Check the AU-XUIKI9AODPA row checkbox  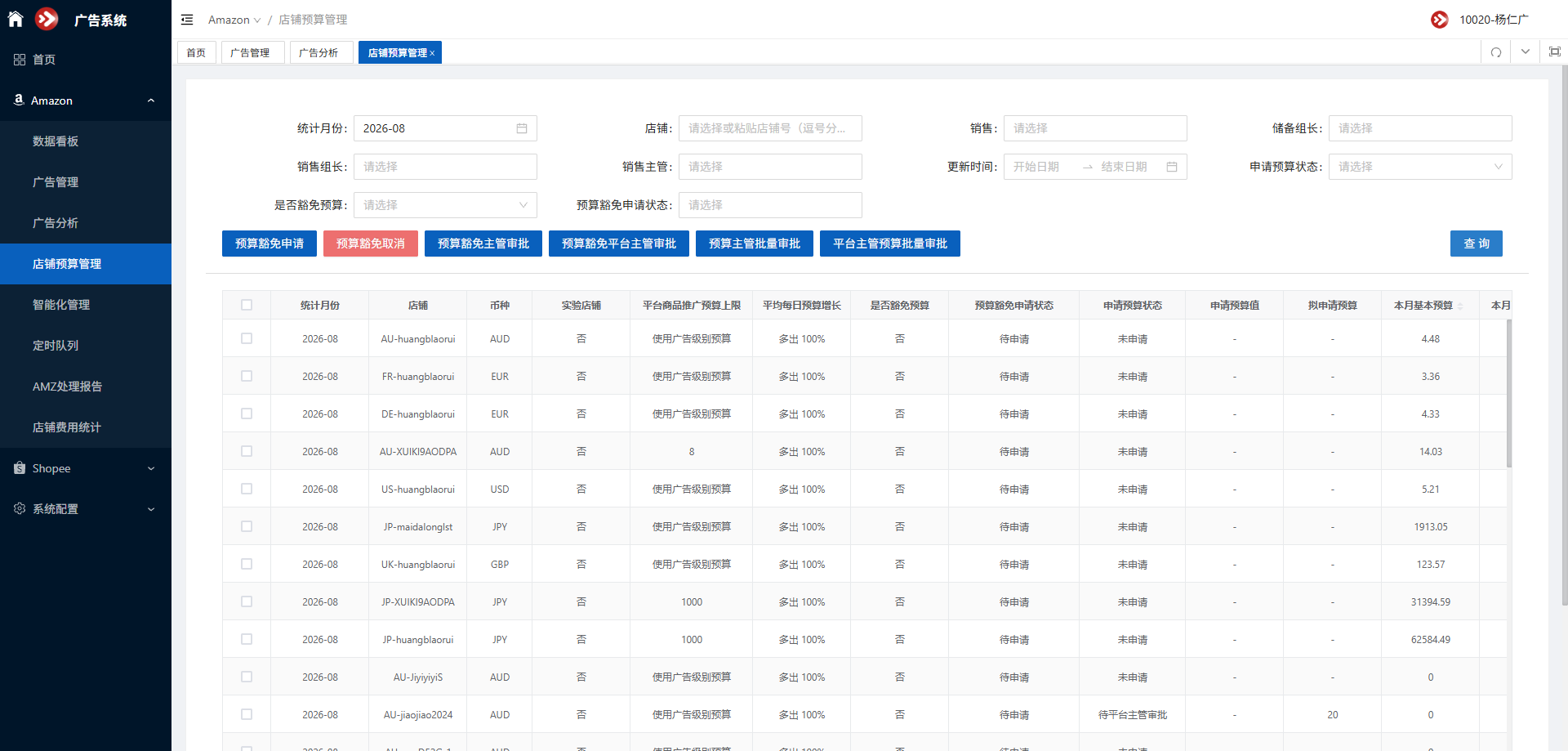click(247, 451)
